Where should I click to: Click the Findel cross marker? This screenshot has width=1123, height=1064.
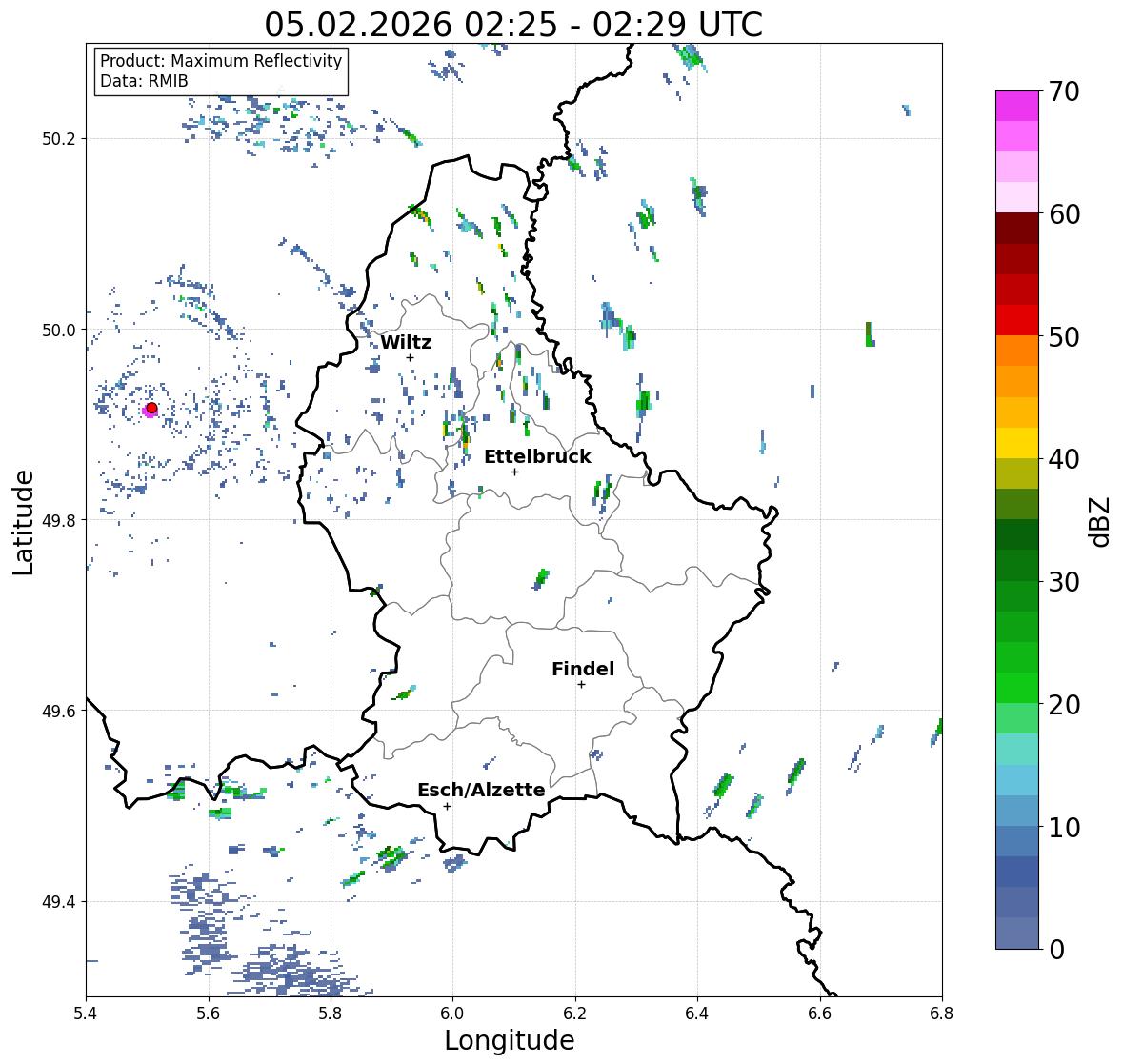582,685
